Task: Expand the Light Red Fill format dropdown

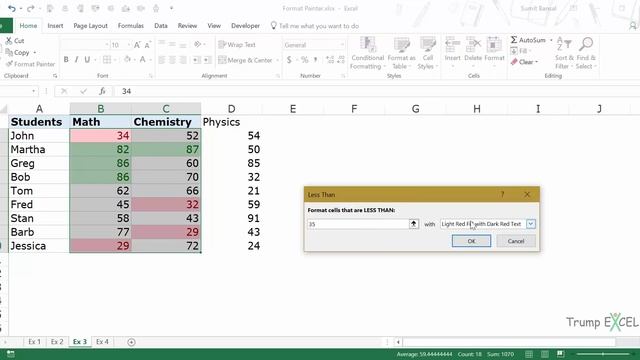Action: (531, 224)
